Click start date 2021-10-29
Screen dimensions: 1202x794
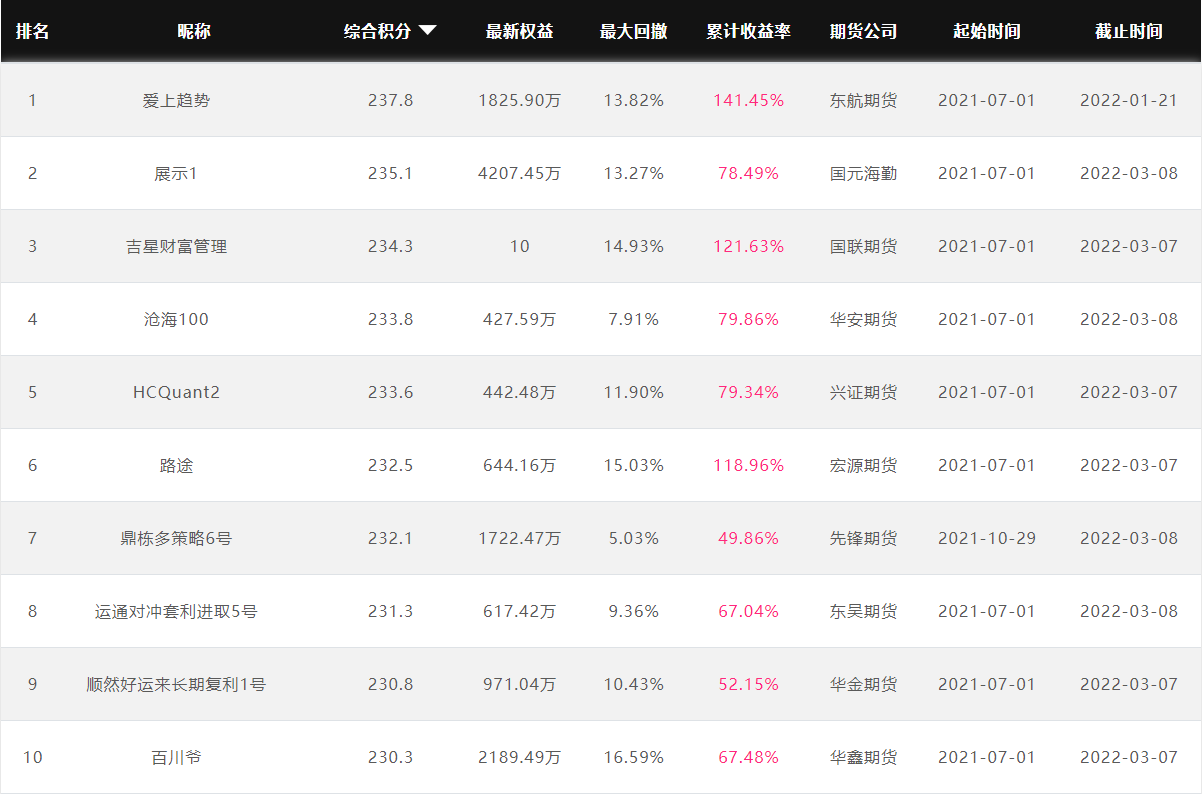(x=987, y=538)
